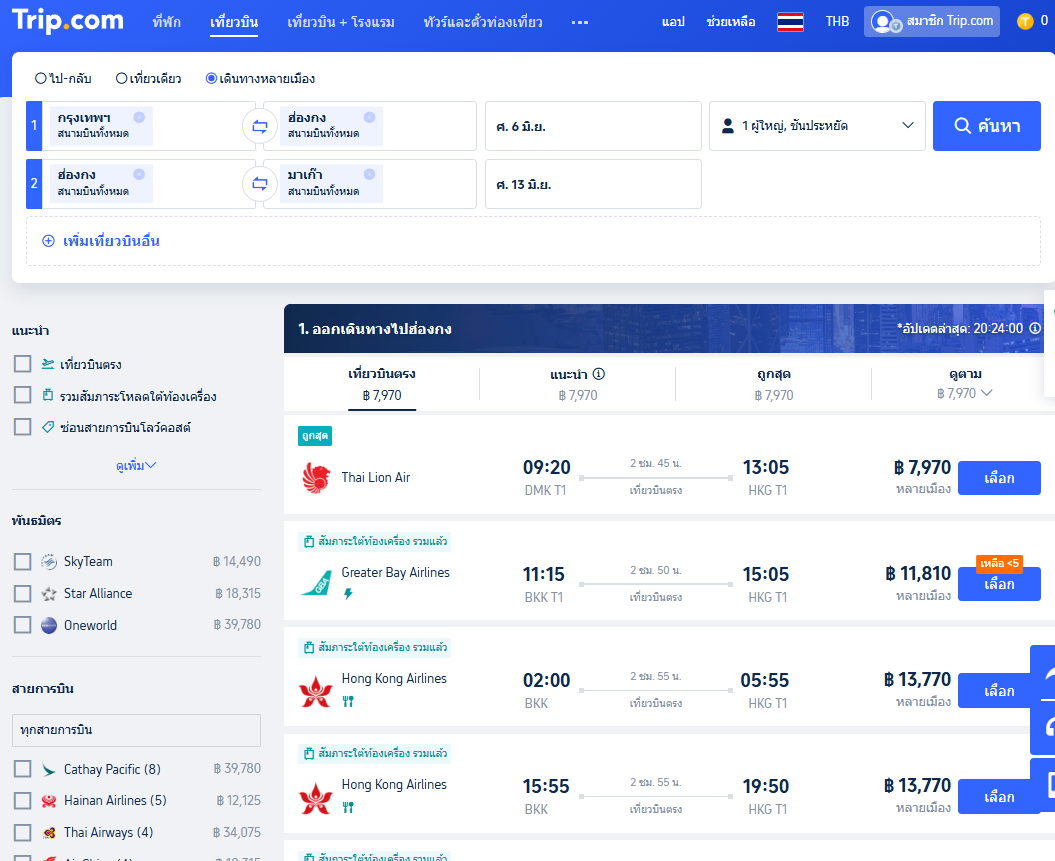Open the more options ellipsis in navbar
This screenshot has height=861, width=1055.
tap(580, 22)
